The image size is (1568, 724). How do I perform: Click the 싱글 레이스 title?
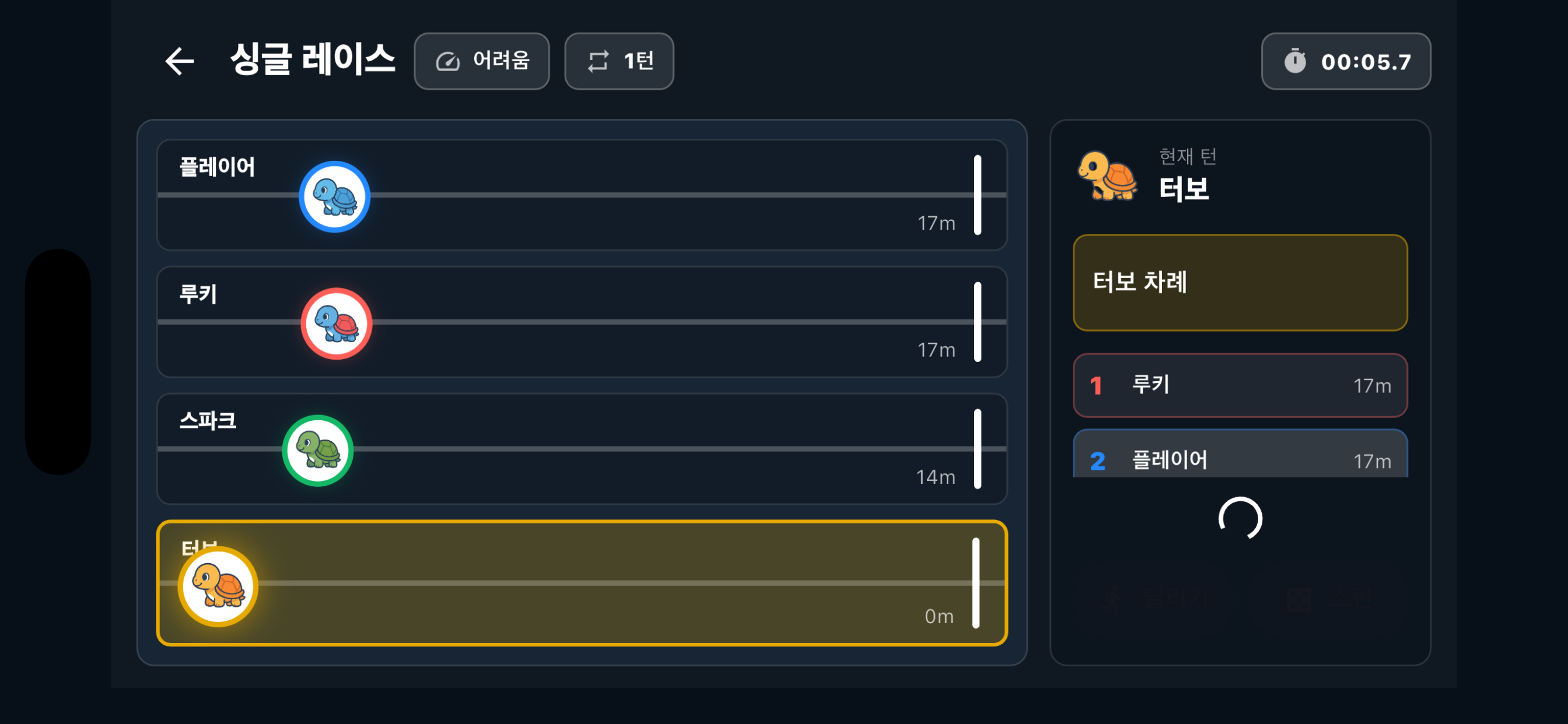coord(312,60)
